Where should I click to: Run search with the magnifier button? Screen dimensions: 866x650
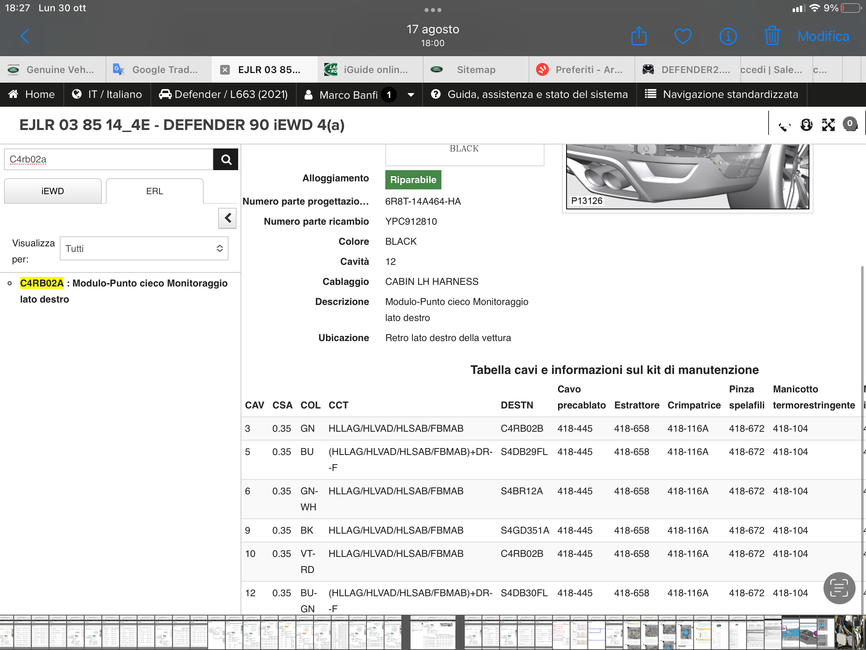[x=226, y=159]
